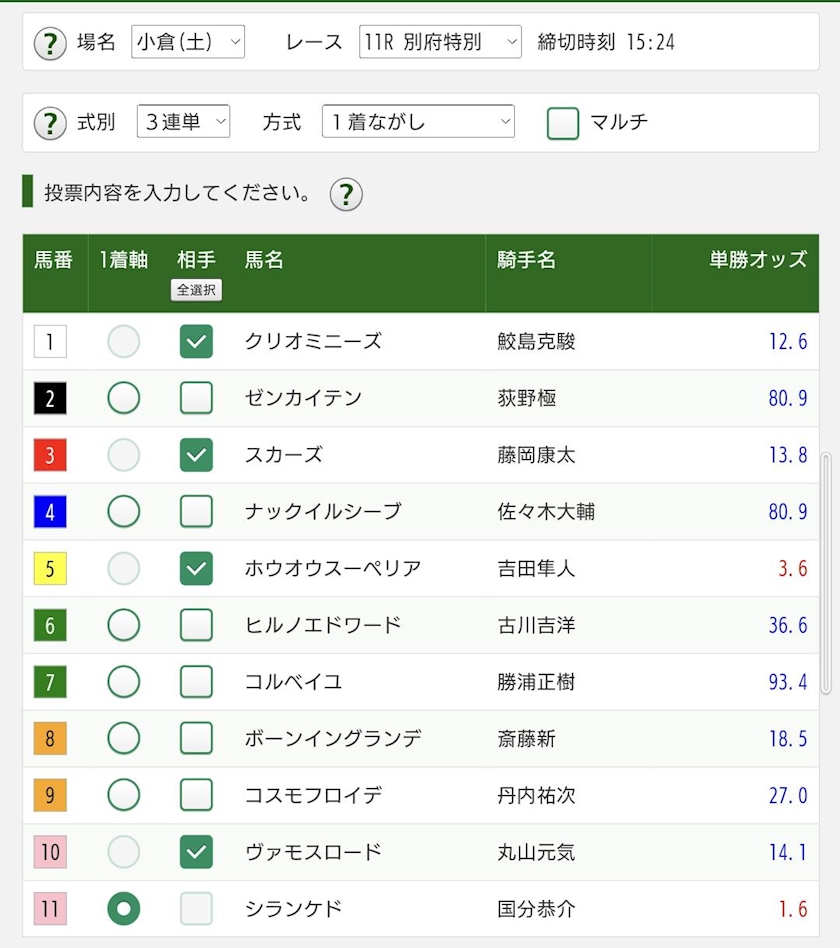The image size is (840, 948).
Task: Select 1着軸 radio for ヒルノエドワード
Action: pos(124,626)
